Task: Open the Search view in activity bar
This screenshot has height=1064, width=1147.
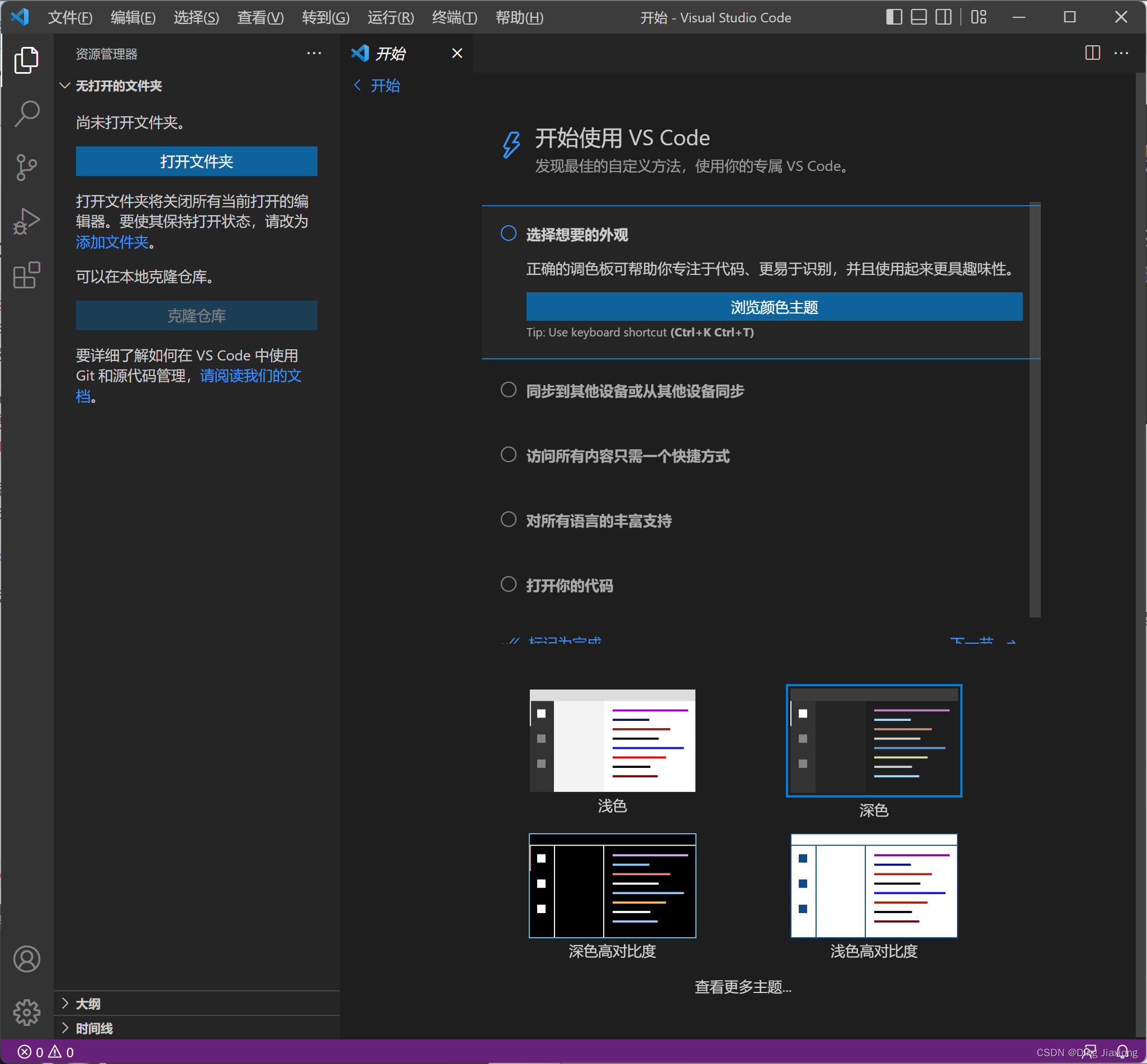Action: [x=26, y=113]
